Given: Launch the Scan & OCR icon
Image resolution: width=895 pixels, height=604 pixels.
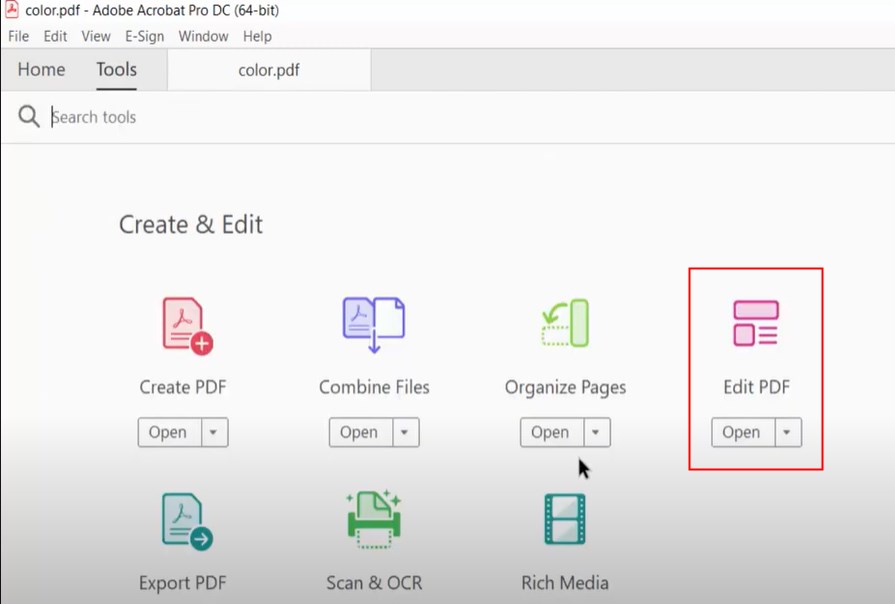Looking at the screenshot, I should pos(374,519).
